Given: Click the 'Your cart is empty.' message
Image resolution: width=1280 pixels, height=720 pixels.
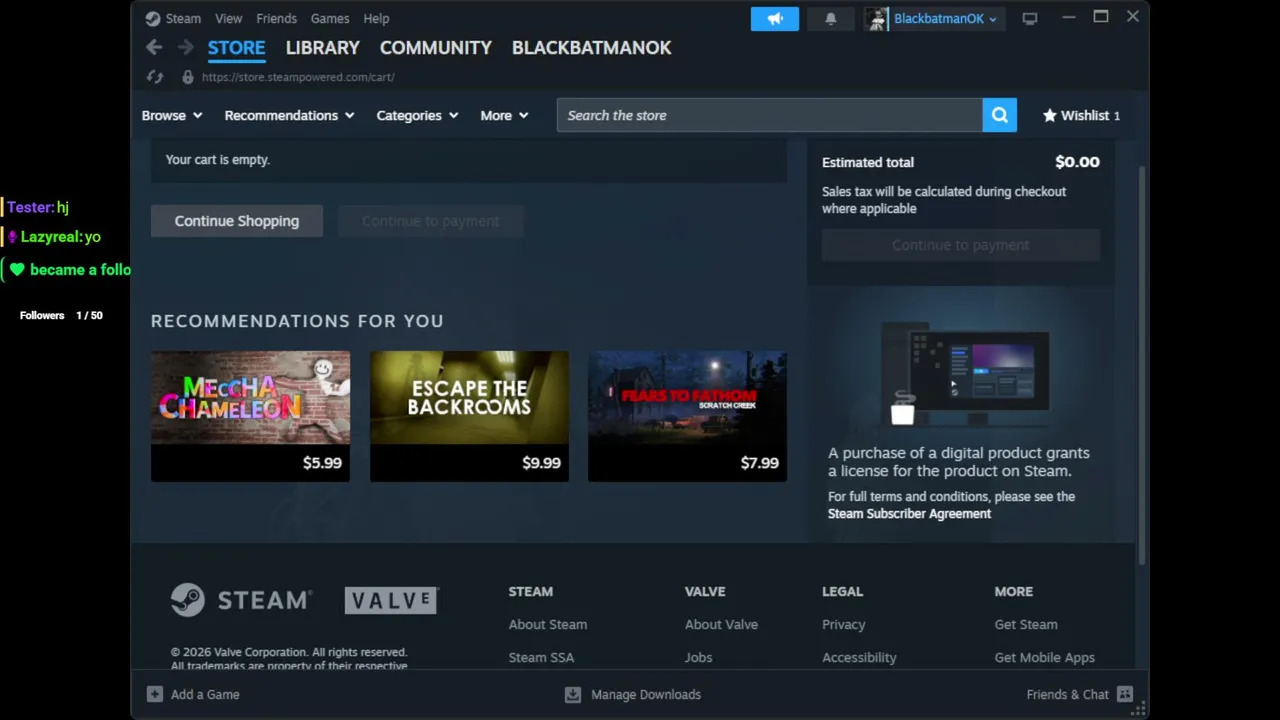Looking at the screenshot, I should [218, 160].
